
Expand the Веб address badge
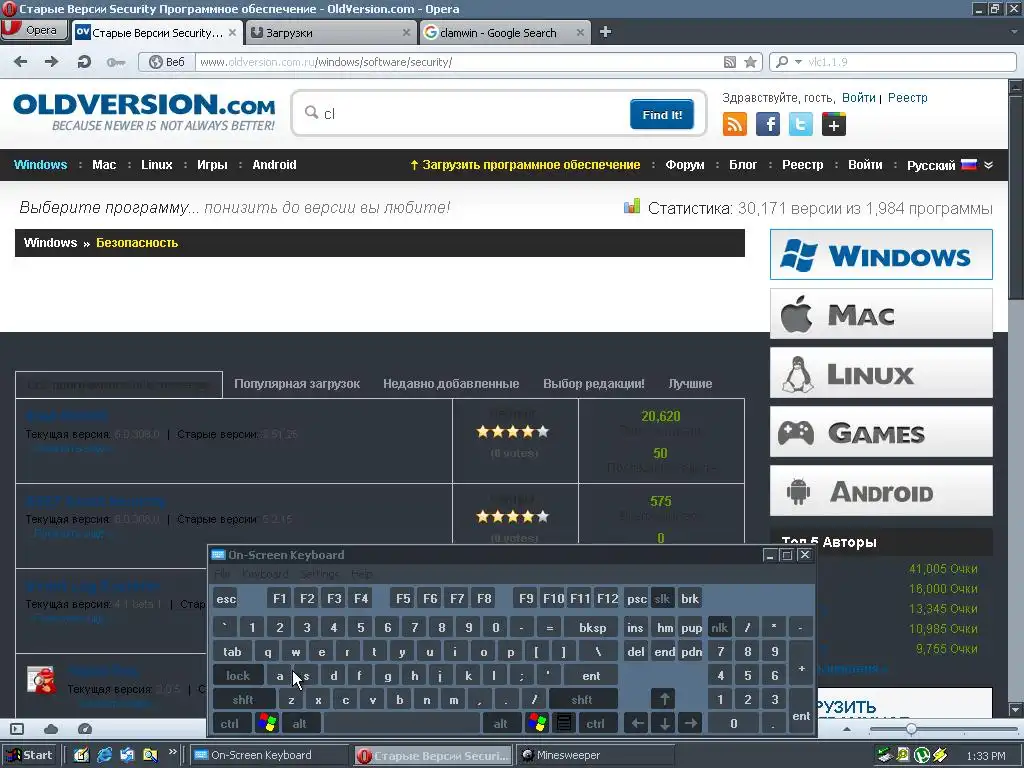pyautogui.click(x=167, y=62)
